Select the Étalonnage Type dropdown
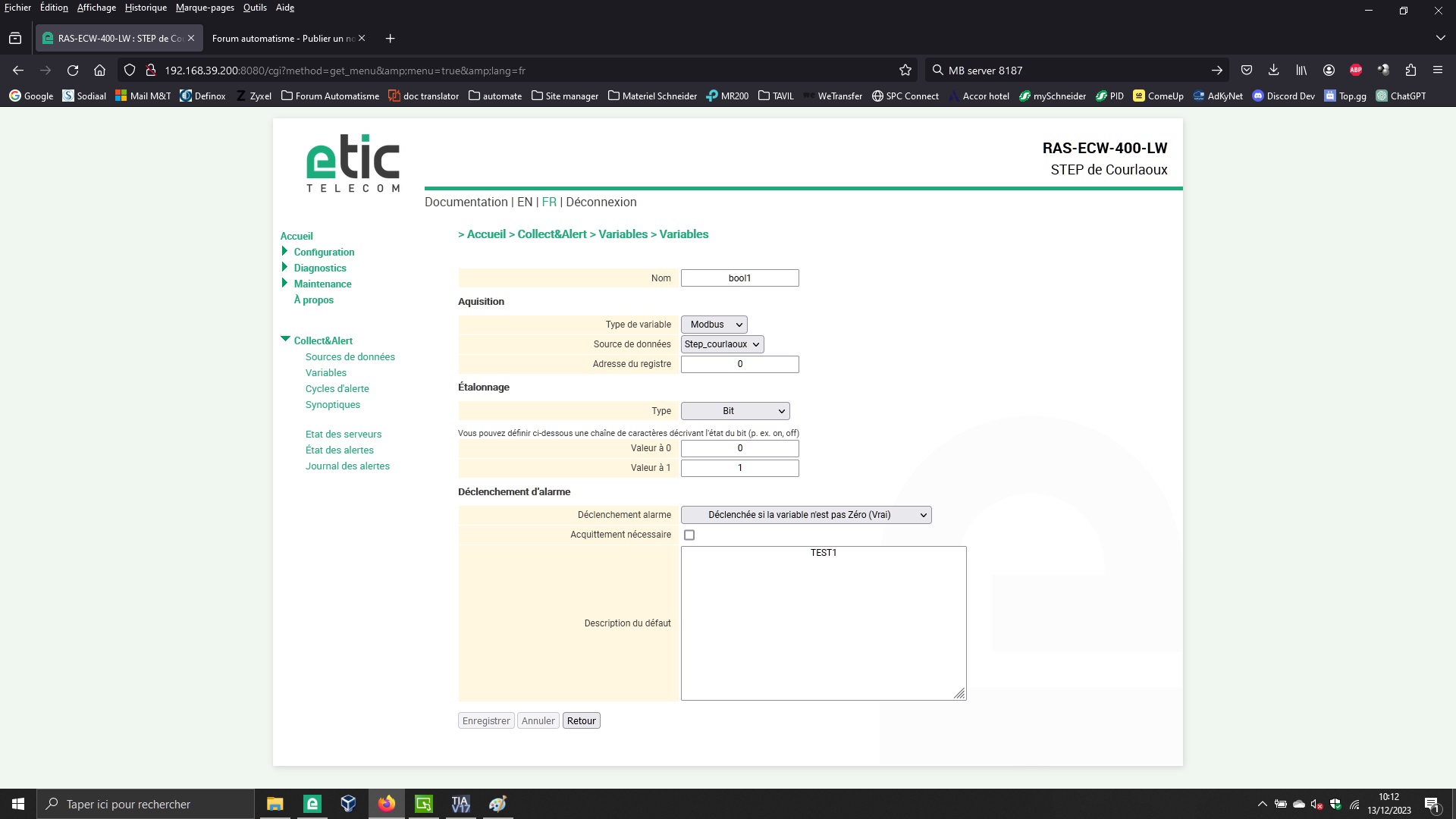Screen dimensions: 1456x819 [735, 411]
